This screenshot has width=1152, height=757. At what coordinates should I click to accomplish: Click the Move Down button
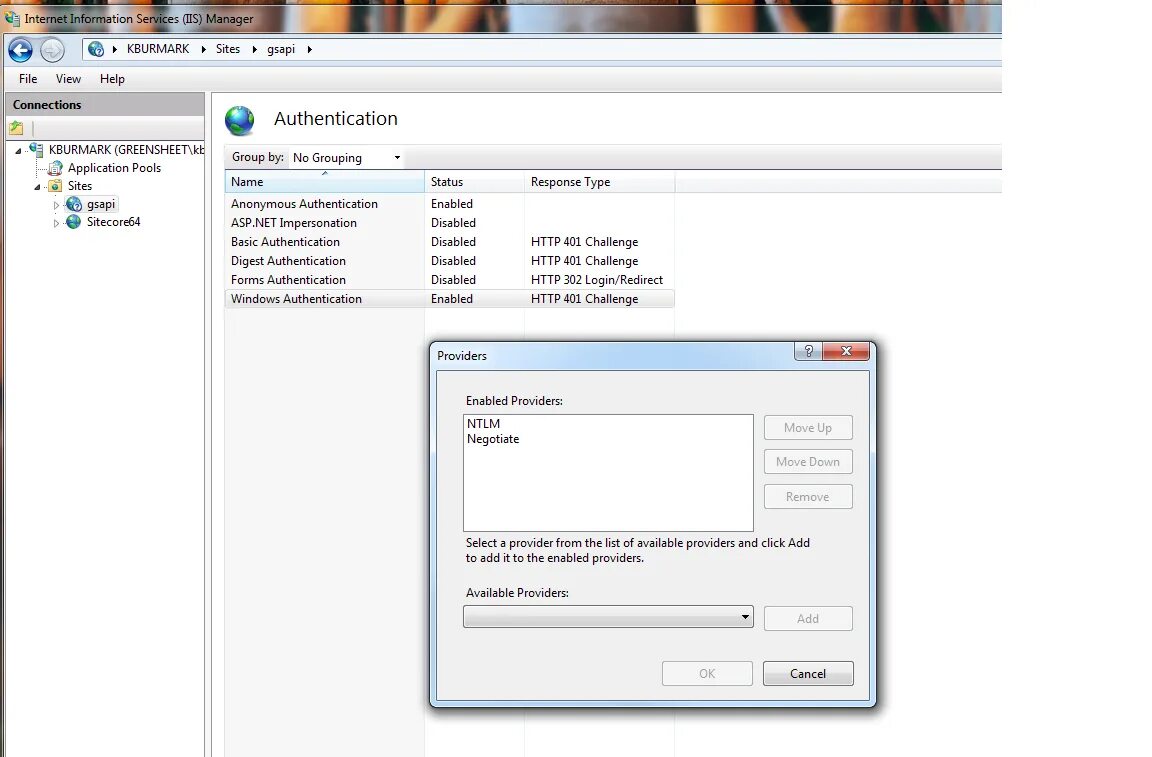pos(808,462)
